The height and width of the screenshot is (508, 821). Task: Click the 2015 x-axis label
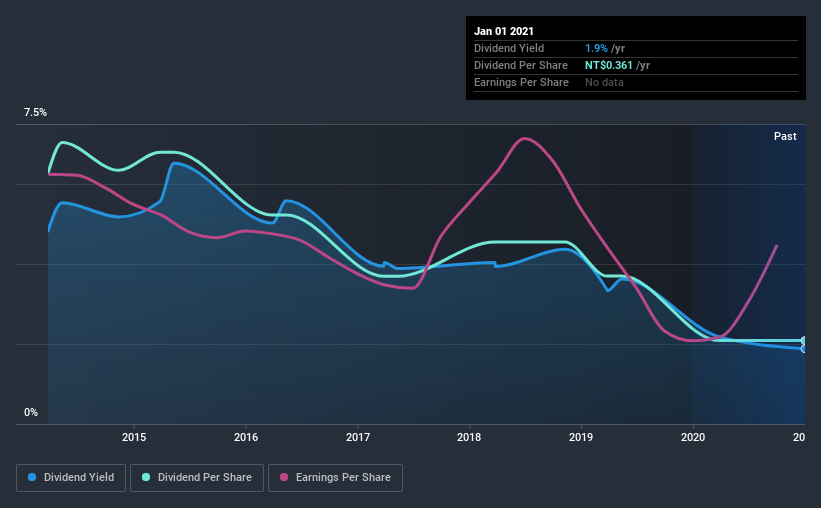[134, 437]
